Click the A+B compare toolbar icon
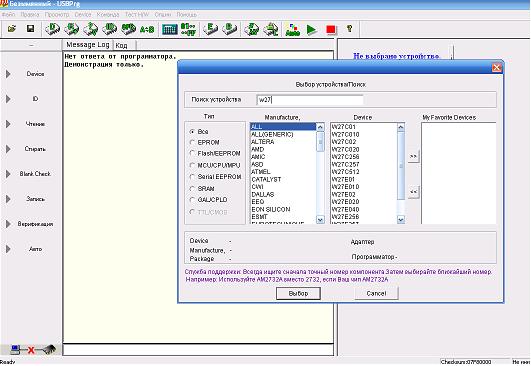 tap(147, 29)
